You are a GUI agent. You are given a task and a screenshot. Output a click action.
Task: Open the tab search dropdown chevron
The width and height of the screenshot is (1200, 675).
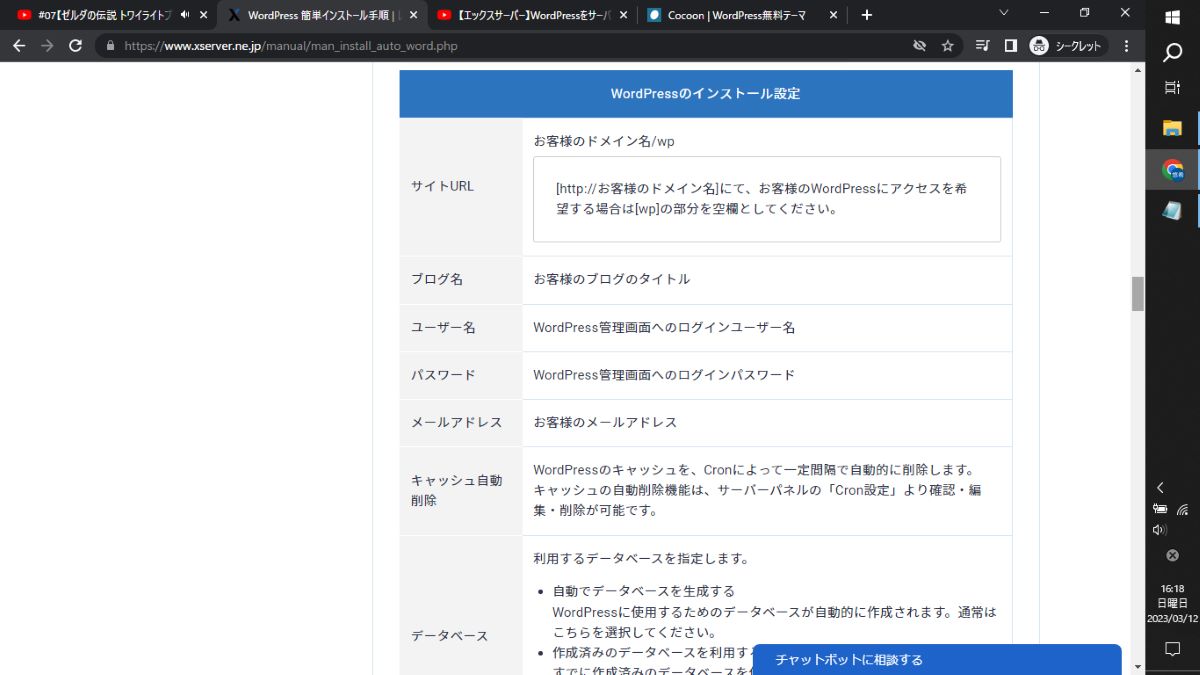click(x=1005, y=13)
